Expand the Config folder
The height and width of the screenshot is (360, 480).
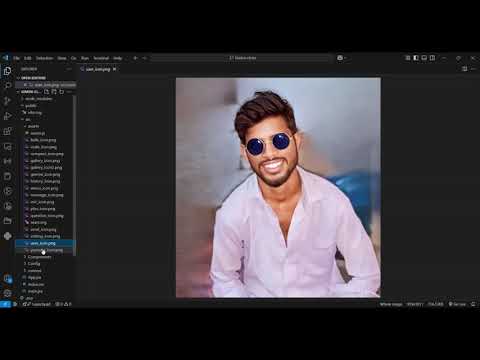click(x=45, y=264)
